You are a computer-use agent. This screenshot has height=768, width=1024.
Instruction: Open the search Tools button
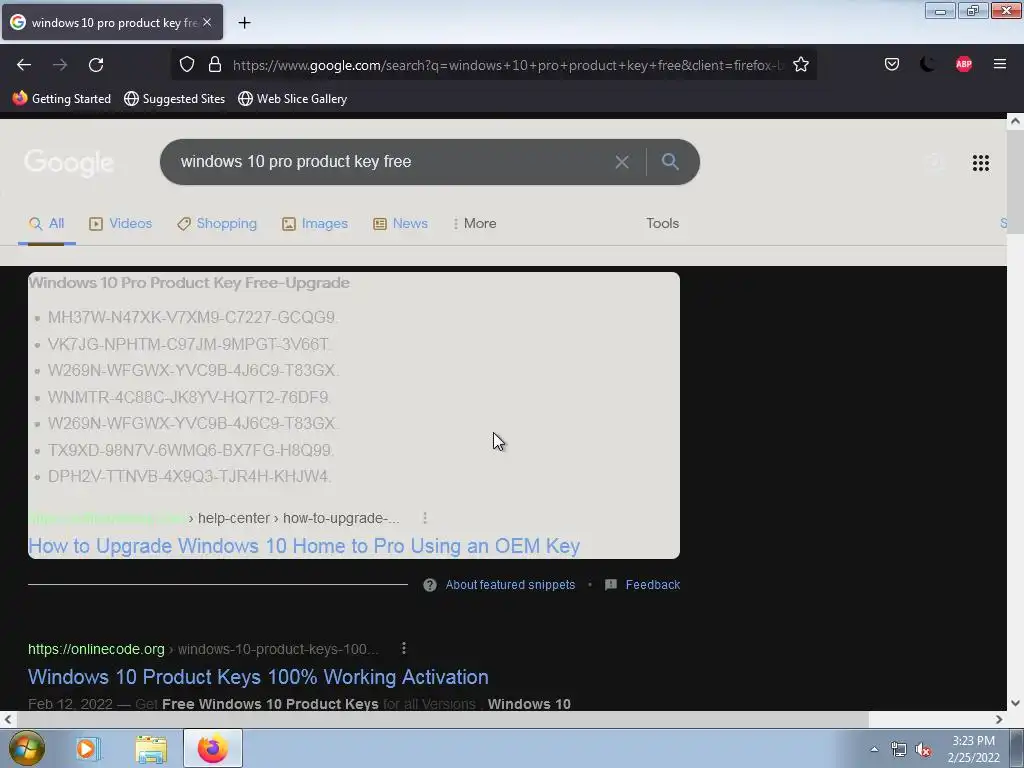pyautogui.click(x=662, y=223)
